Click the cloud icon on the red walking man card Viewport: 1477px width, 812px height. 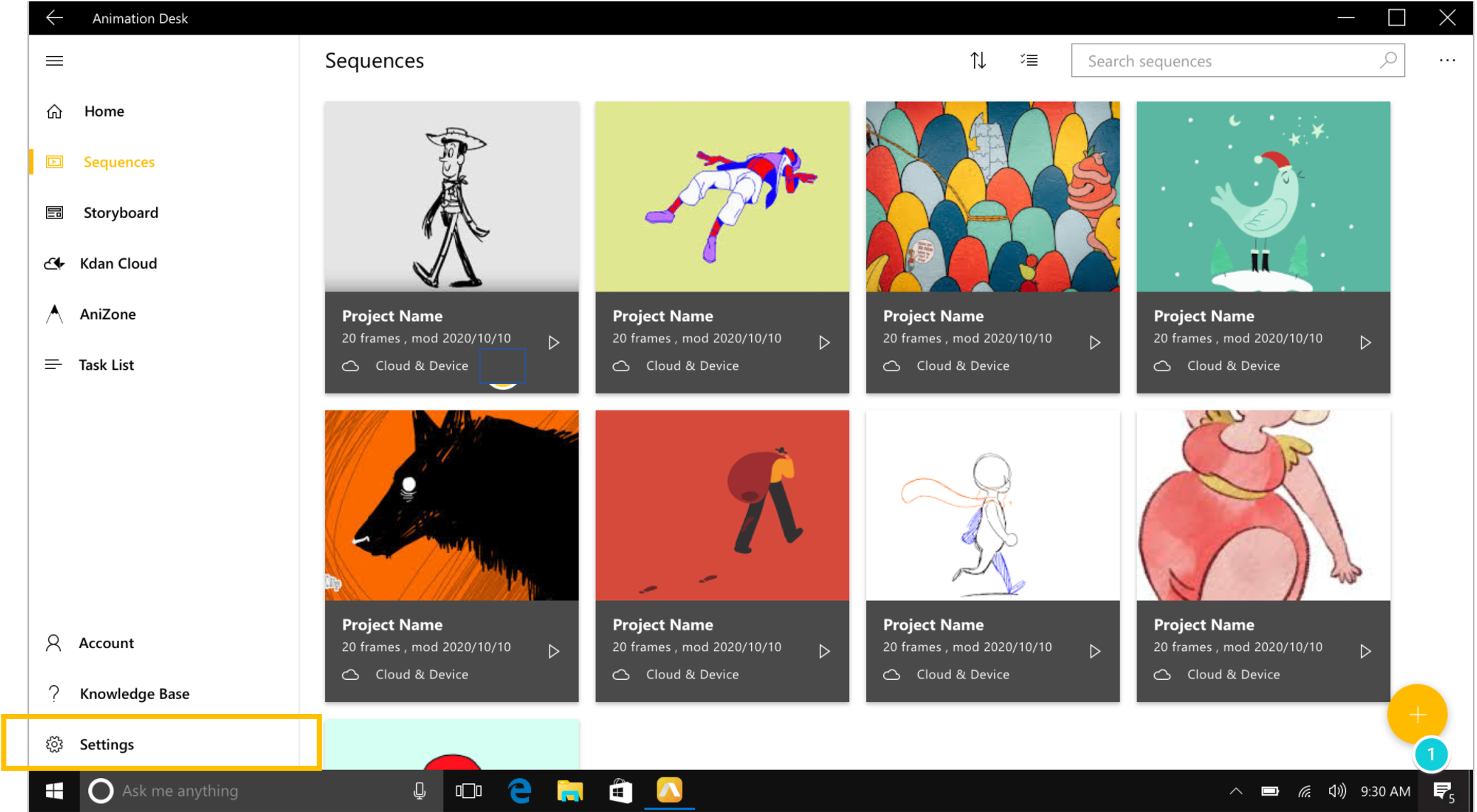point(621,674)
